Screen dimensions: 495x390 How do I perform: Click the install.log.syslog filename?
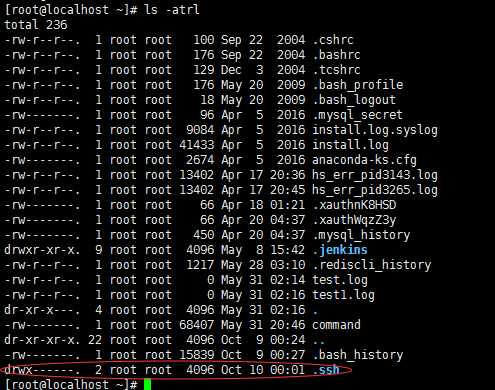tap(375, 130)
